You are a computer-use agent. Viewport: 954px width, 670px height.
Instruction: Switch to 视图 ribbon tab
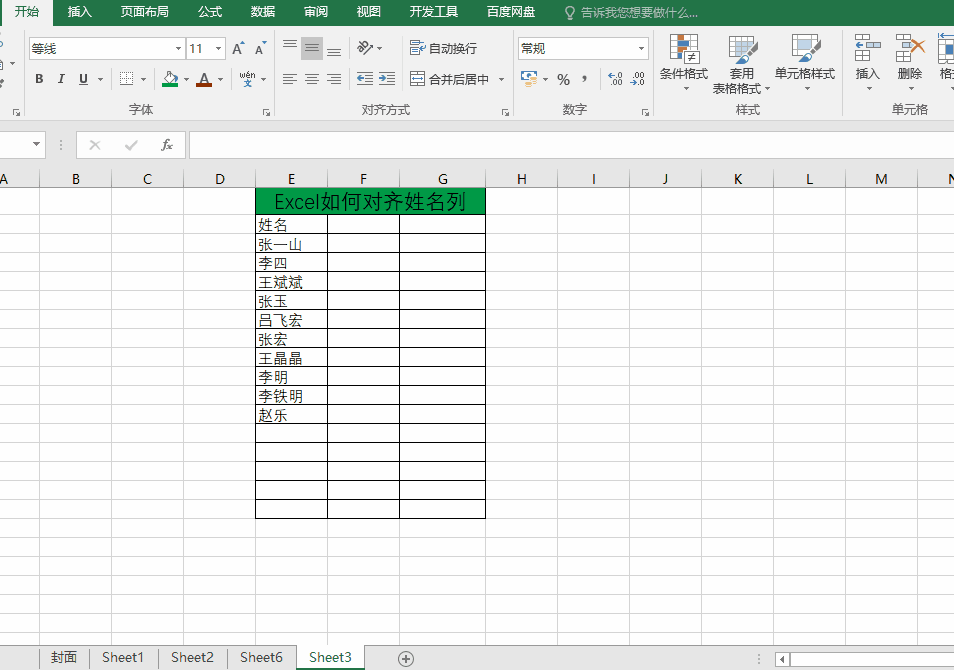[x=369, y=12]
